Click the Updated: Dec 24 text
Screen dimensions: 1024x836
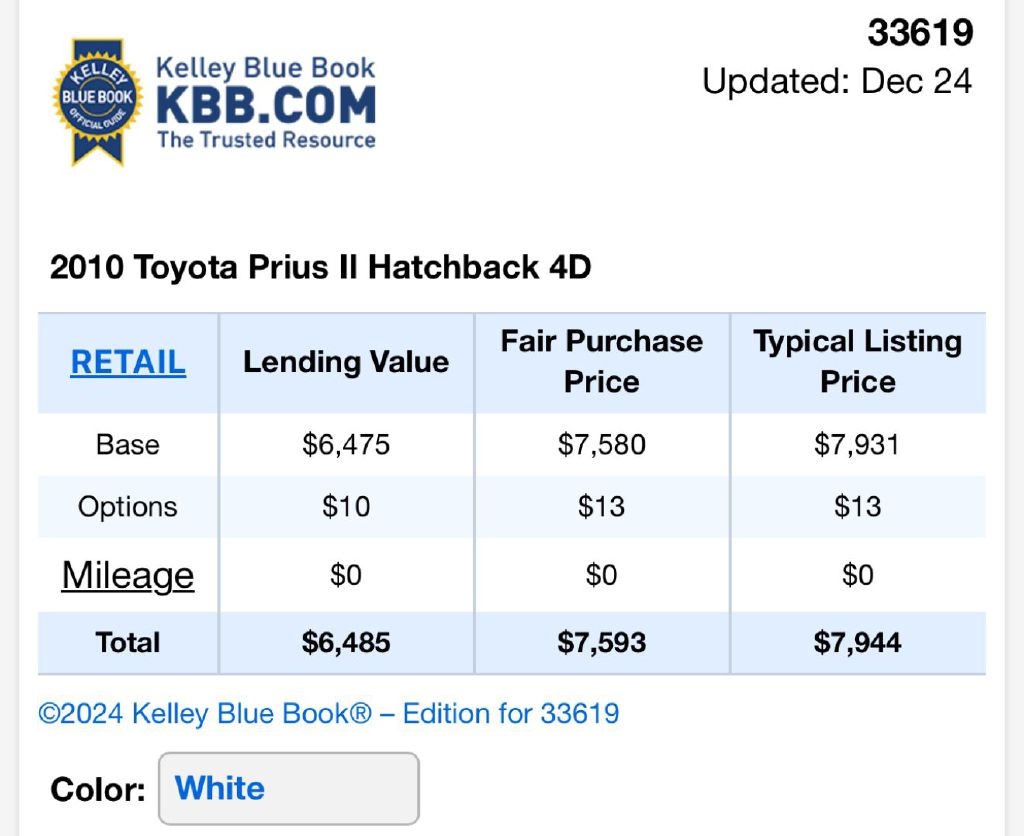point(837,82)
